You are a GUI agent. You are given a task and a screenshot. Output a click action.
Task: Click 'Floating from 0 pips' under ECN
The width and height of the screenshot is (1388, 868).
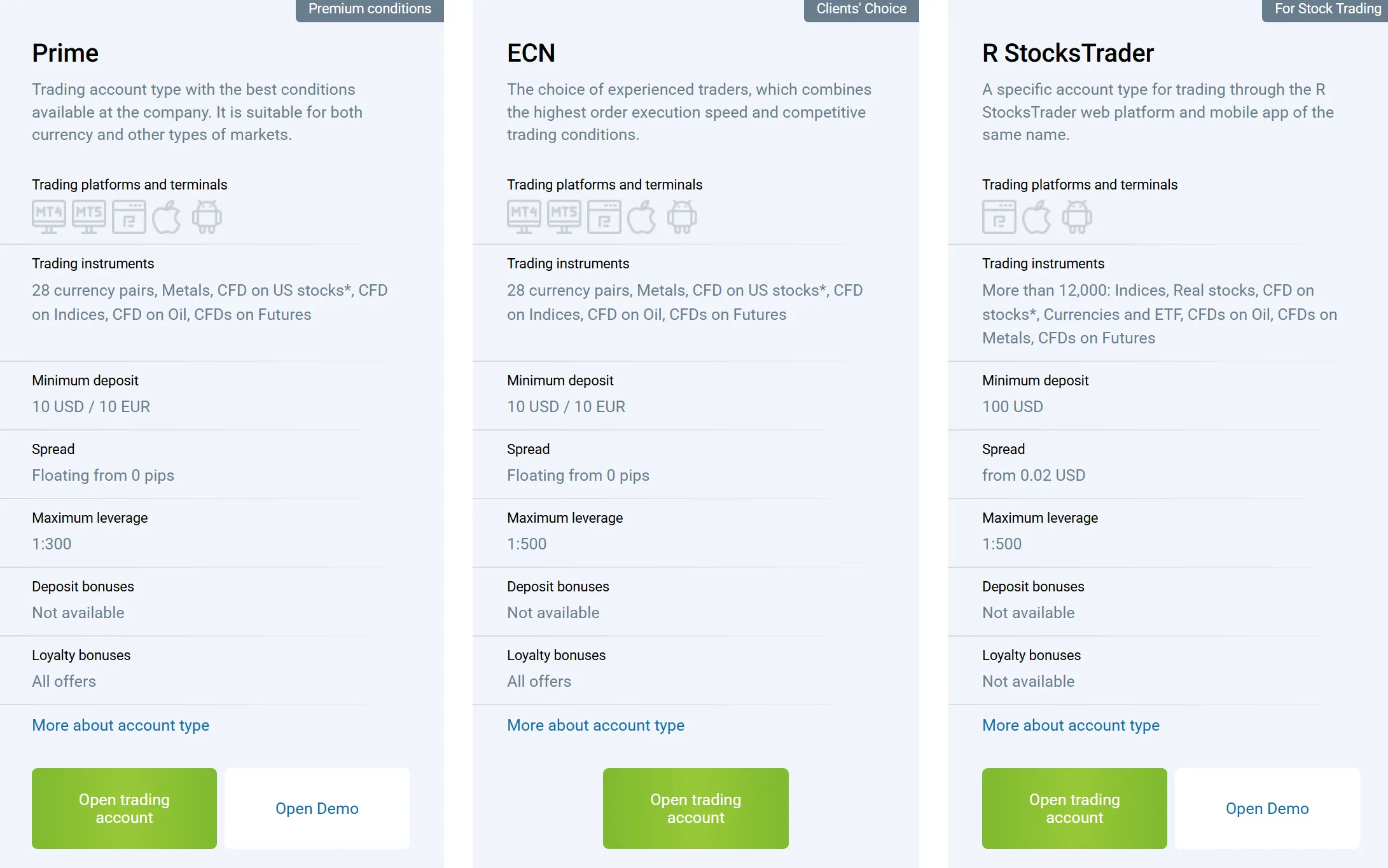(x=578, y=475)
